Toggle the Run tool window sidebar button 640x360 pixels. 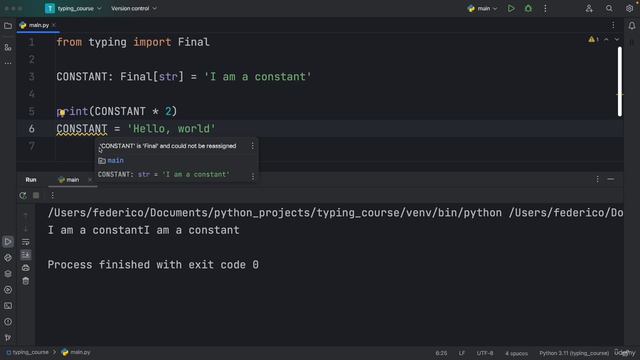point(8,242)
